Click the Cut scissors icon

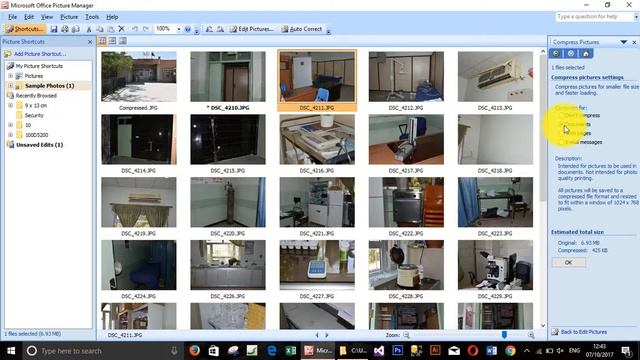(89, 29)
